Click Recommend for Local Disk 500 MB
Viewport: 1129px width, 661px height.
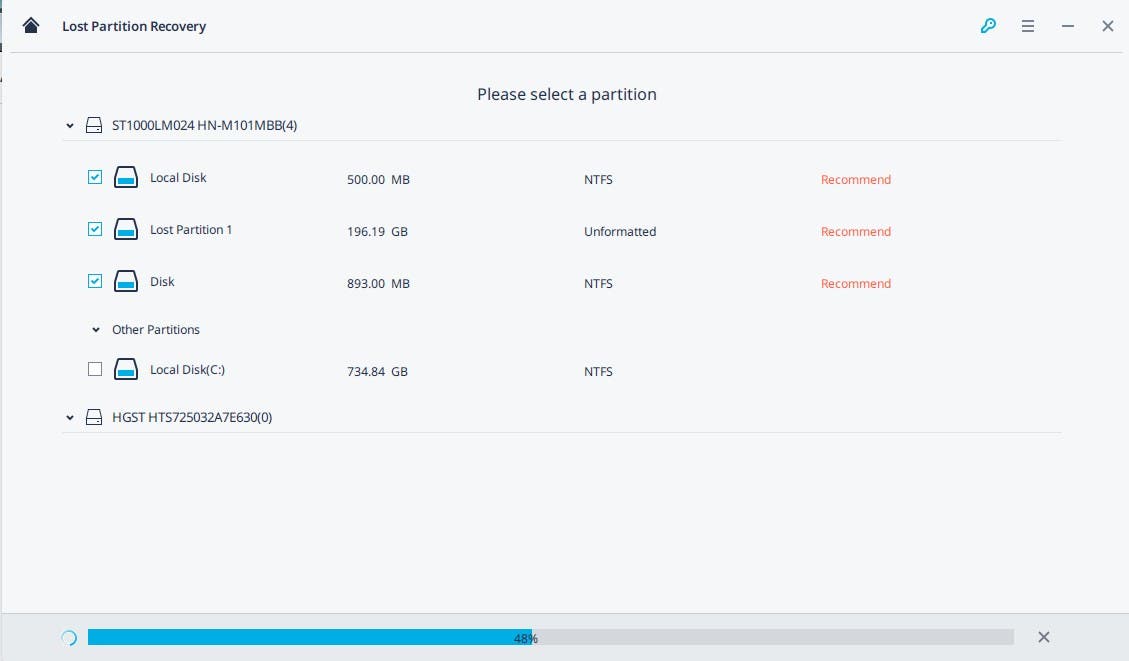(855, 179)
